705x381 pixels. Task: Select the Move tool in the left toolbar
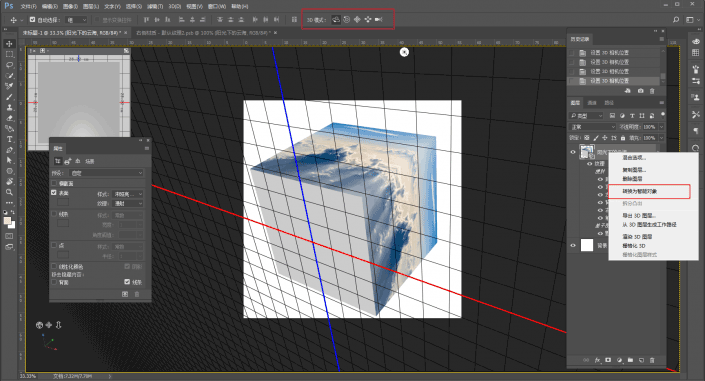point(9,44)
